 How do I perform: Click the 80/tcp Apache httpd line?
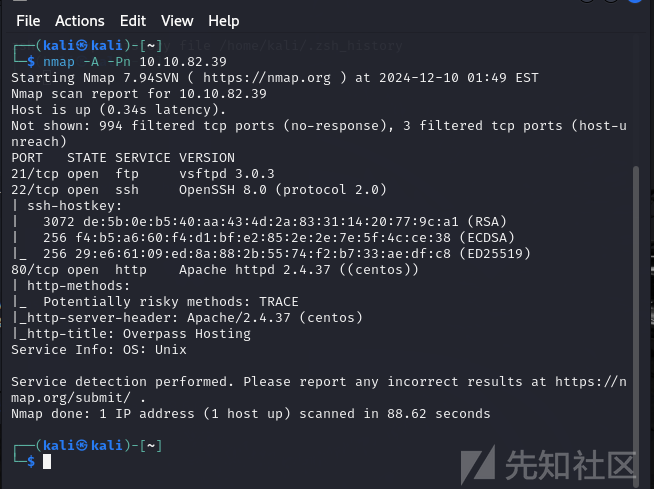click(x=214, y=270)
